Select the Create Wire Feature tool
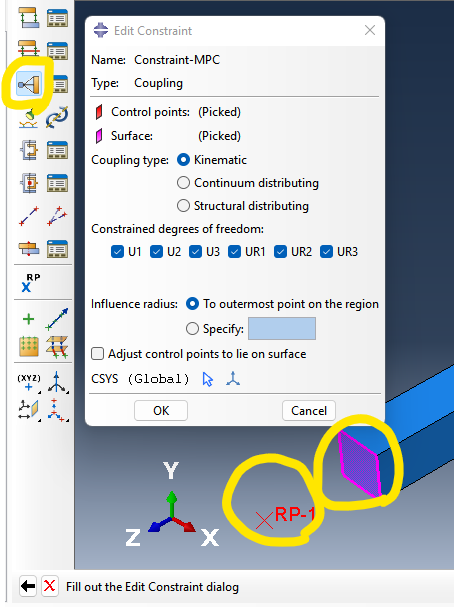This screenshot has width=454, height=607. 29,216
